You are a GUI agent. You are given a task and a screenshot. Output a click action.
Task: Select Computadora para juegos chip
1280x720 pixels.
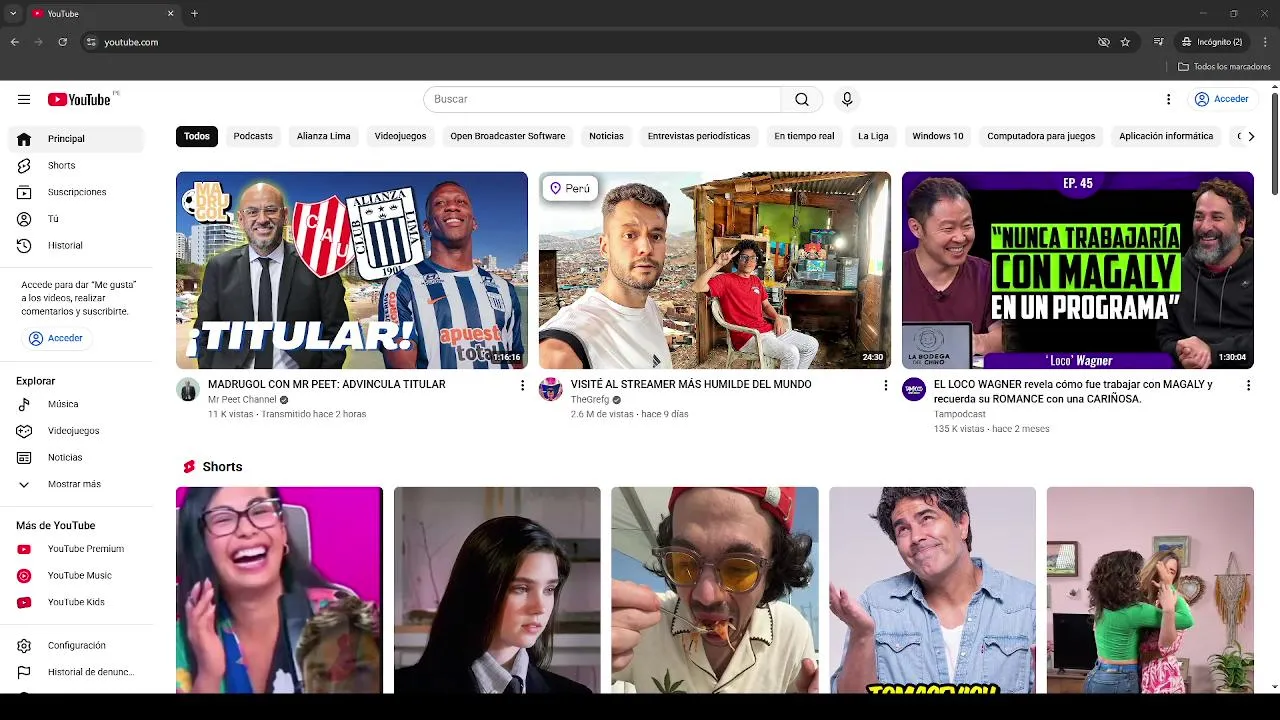click(x=1041, y=136)
